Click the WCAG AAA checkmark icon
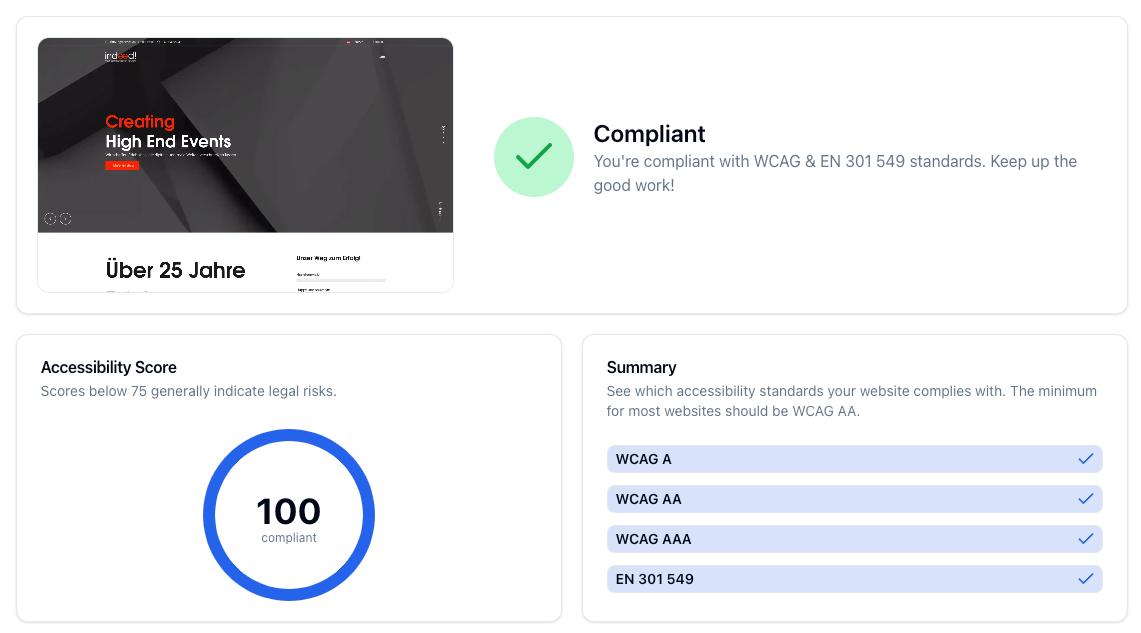 (1085, 539)
